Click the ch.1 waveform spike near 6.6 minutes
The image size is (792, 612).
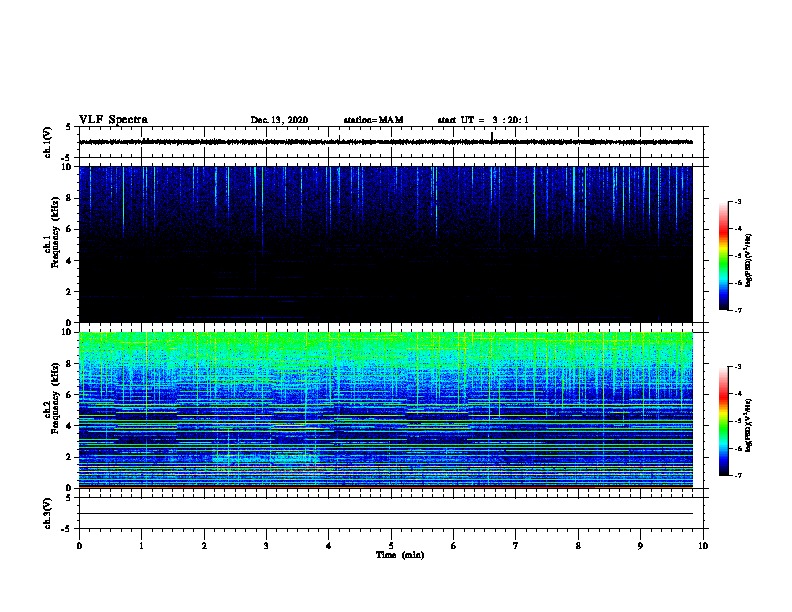(x=492, y=137)
